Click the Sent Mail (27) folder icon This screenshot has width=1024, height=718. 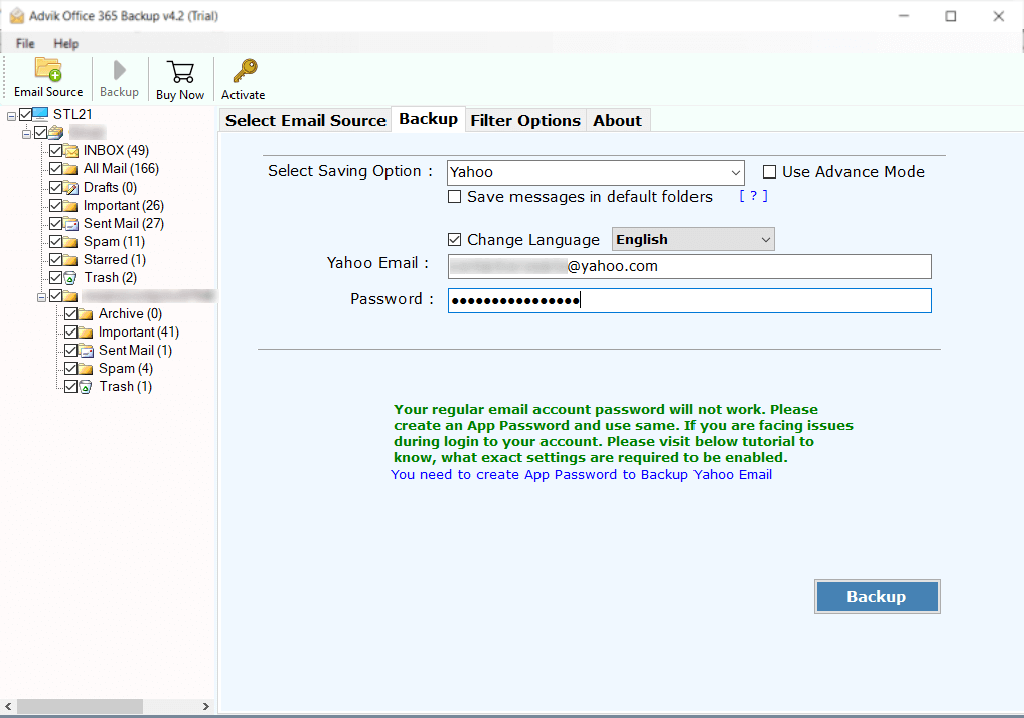pyautogui.click(x=71, y=223)
